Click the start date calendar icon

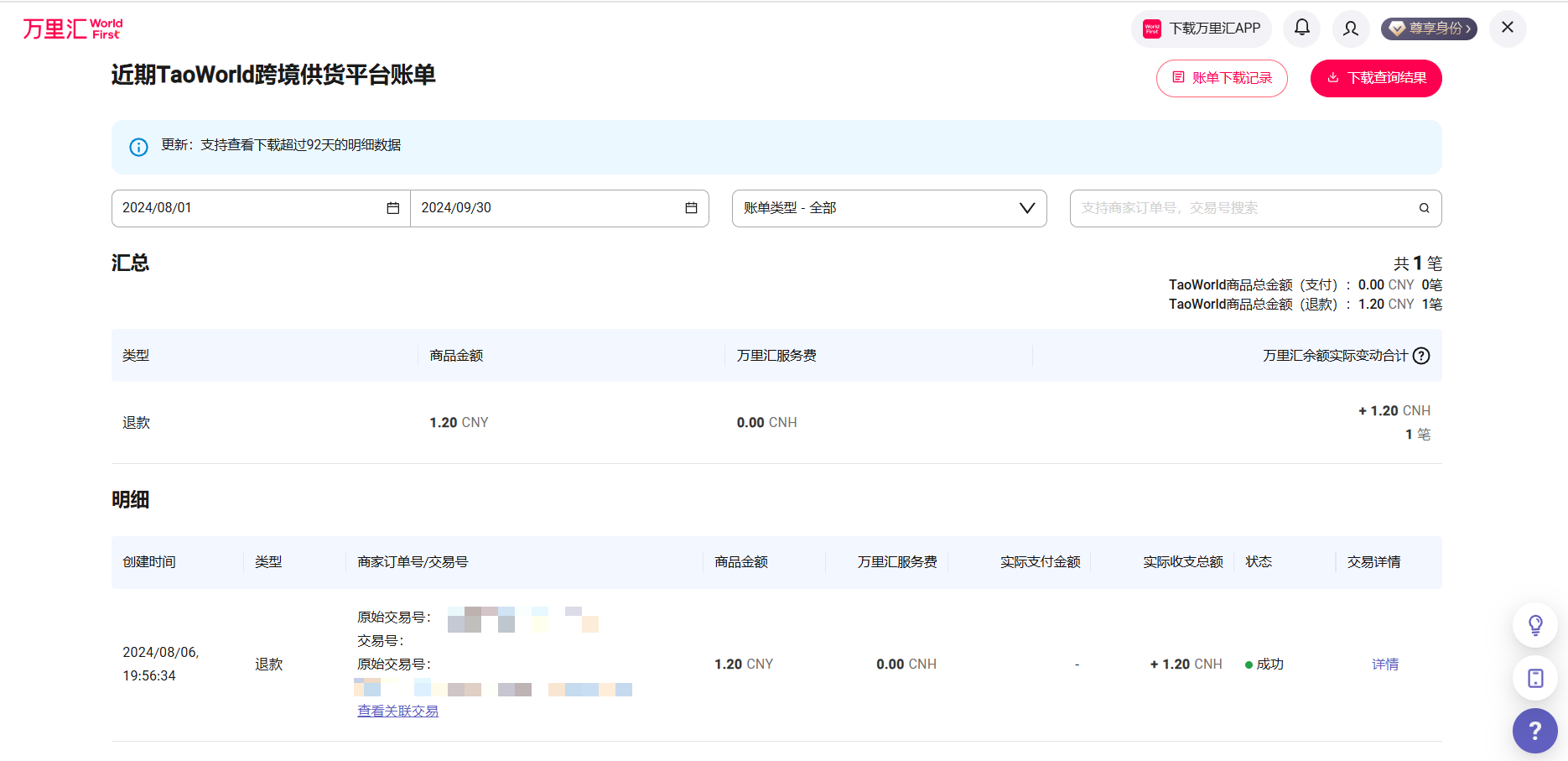(392, 208)
